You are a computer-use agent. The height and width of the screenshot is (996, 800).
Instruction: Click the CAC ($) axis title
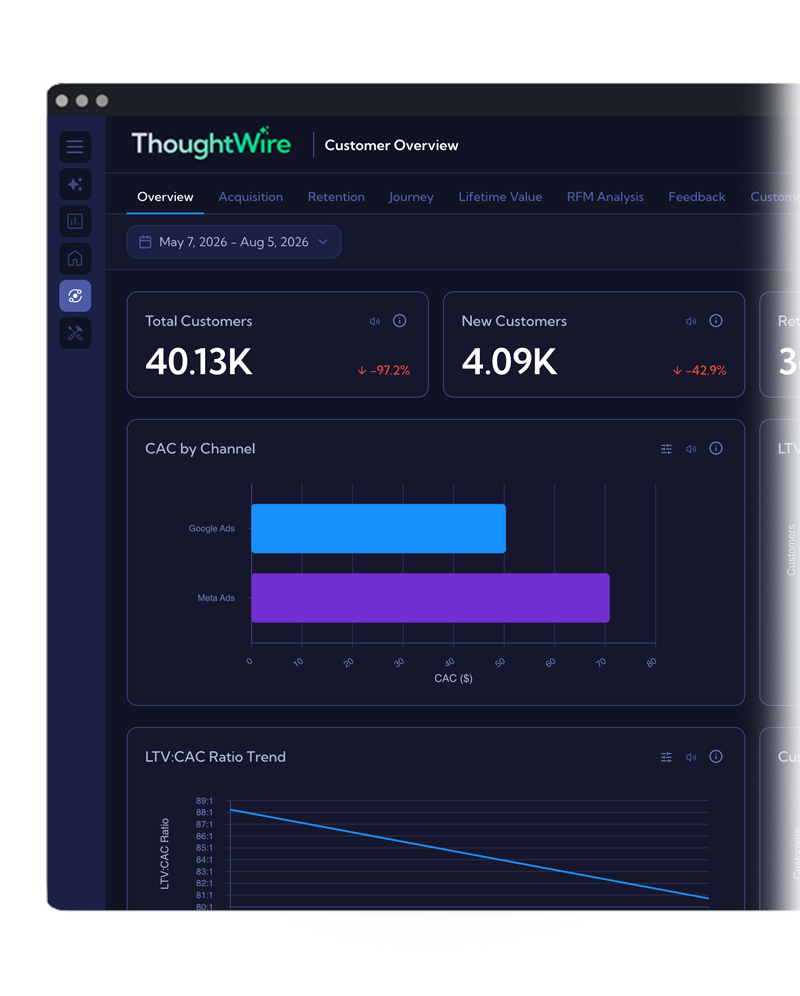[453, 678]
